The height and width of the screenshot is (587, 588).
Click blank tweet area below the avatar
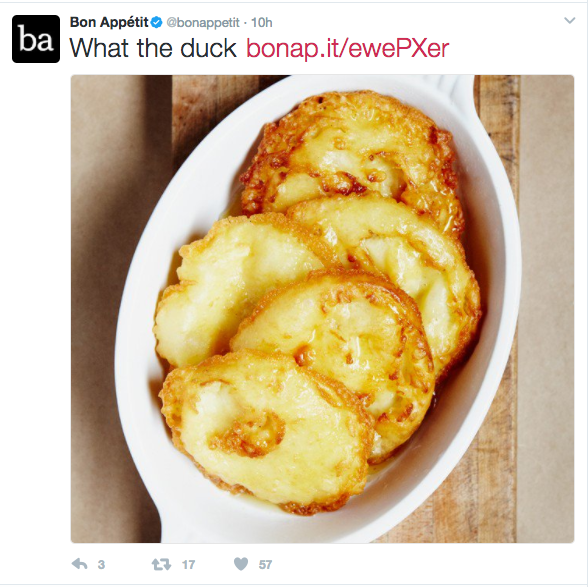[36, 300]
